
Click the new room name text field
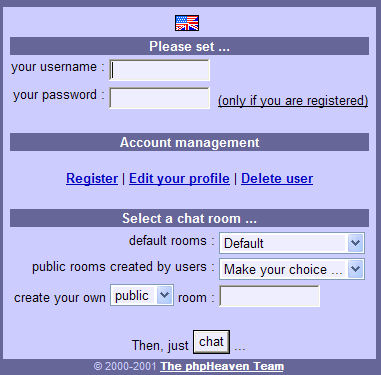[x=269, y=296]
